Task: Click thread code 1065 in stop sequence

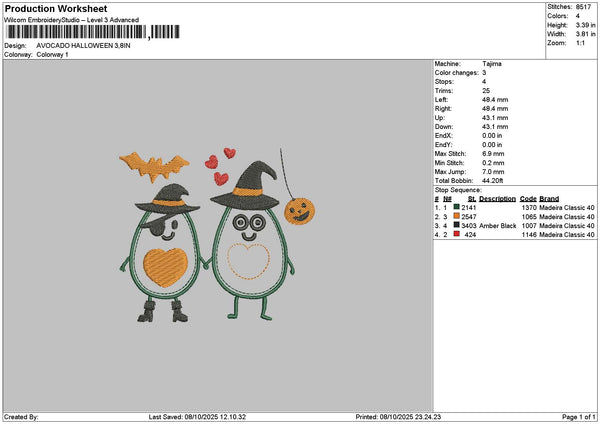Action: point(529,217)
